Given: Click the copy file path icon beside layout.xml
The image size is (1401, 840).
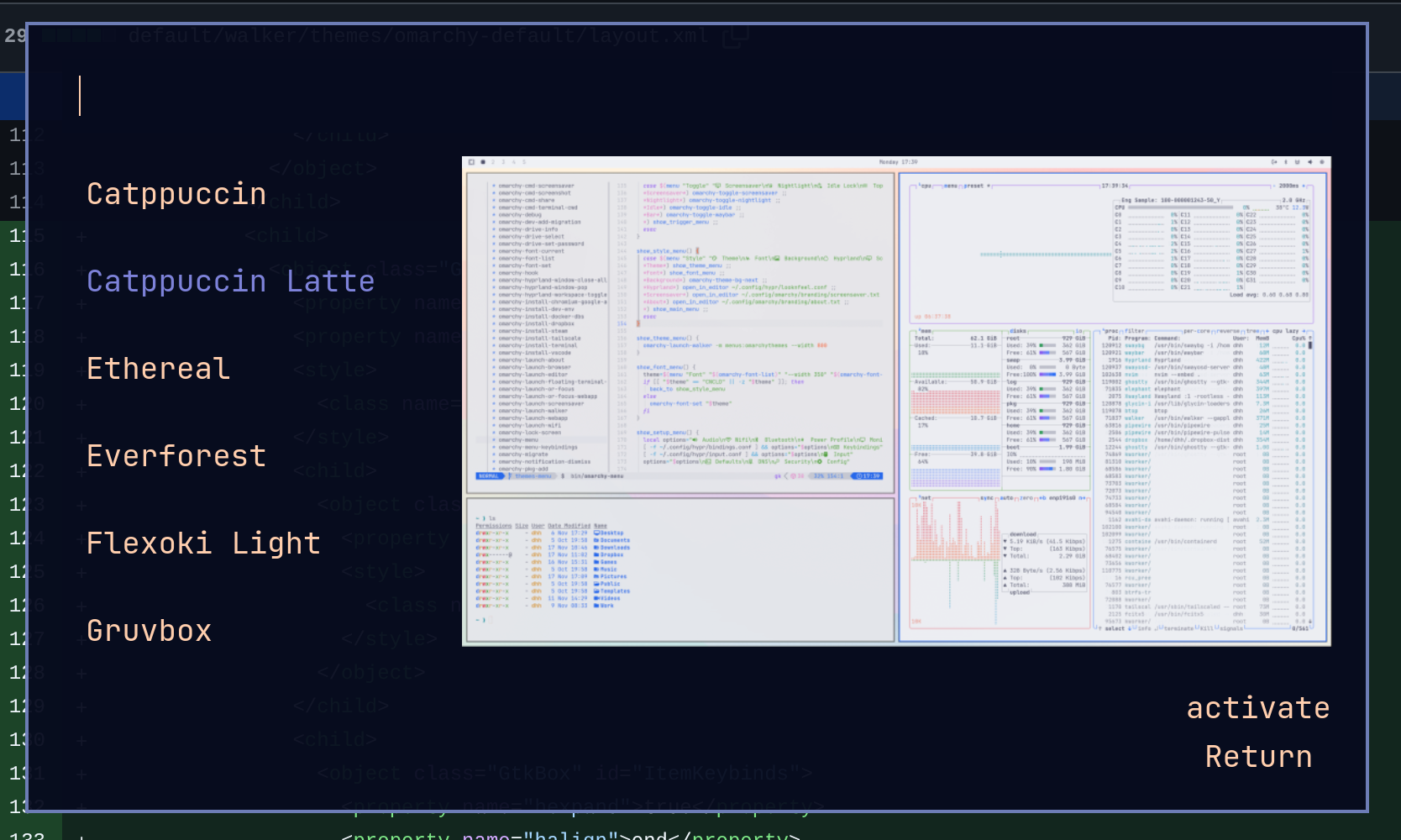Looking at the screenshot, I should coord(735,36).
